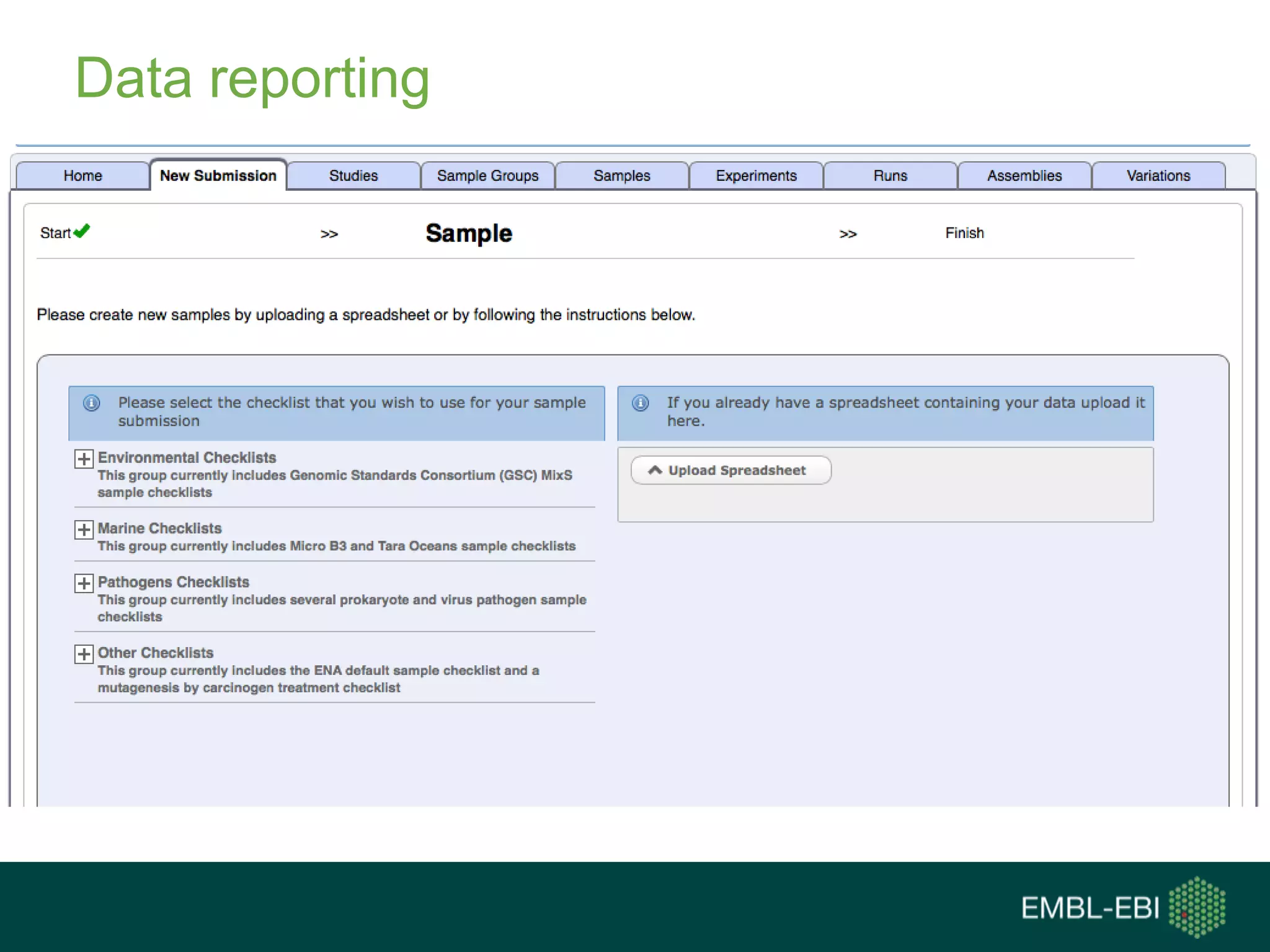Open the Runs tab
Screen dimensions: 1270x952
tap(890, 176)
